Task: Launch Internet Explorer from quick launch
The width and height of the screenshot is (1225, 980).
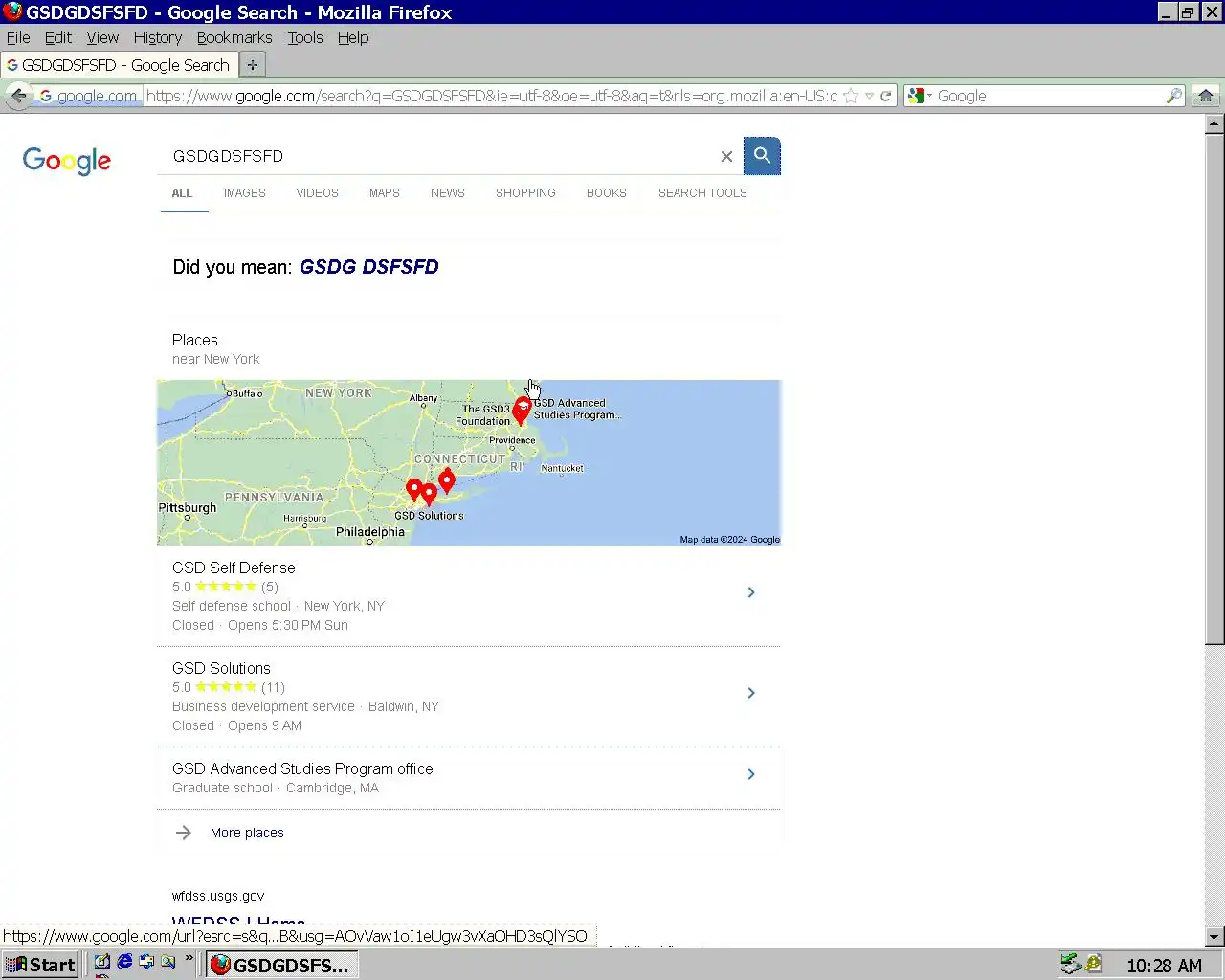Action: [x=124, y=962]
